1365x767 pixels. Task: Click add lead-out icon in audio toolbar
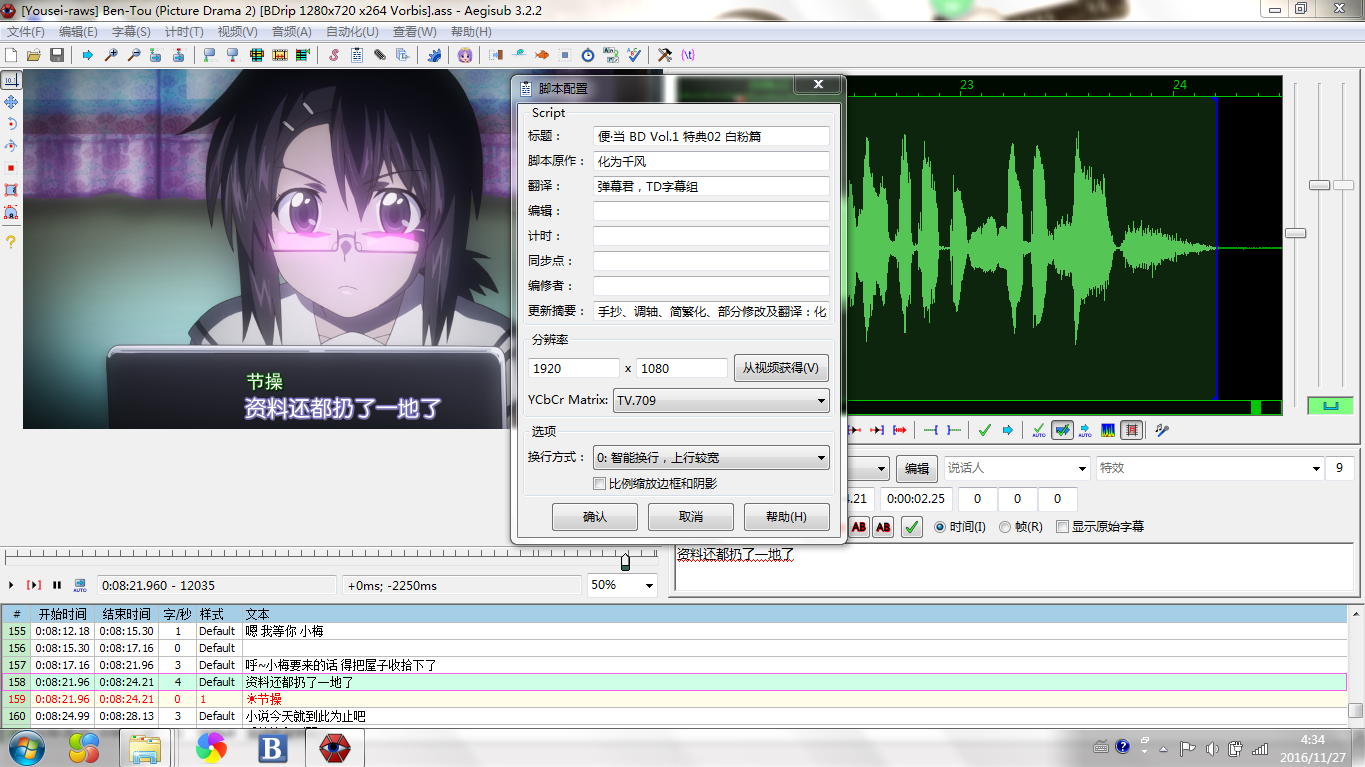[954, 430]
